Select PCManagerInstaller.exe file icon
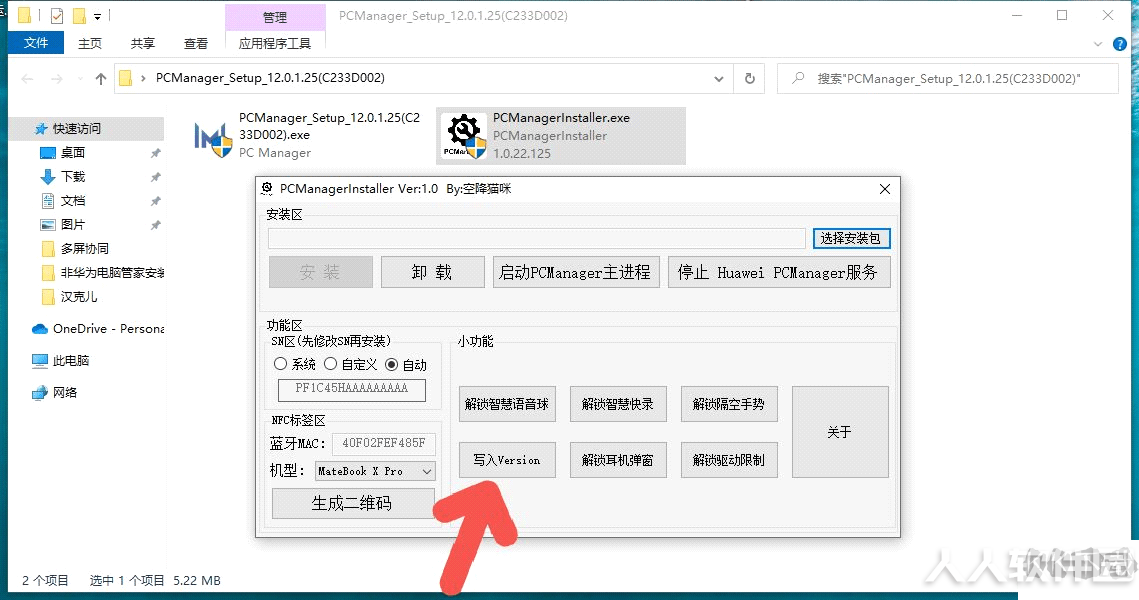Viewport: 1139px width, 600px height. click(x=465, y=136)
